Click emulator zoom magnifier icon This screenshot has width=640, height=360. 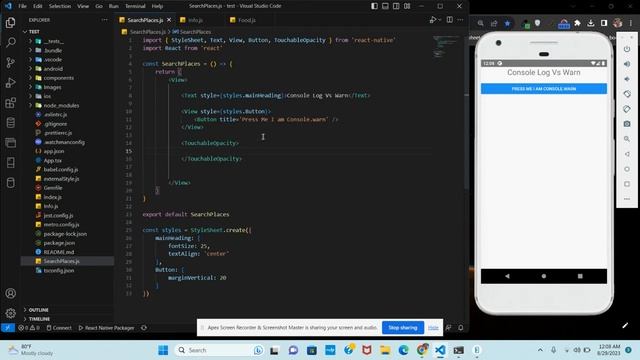(627, 139)
